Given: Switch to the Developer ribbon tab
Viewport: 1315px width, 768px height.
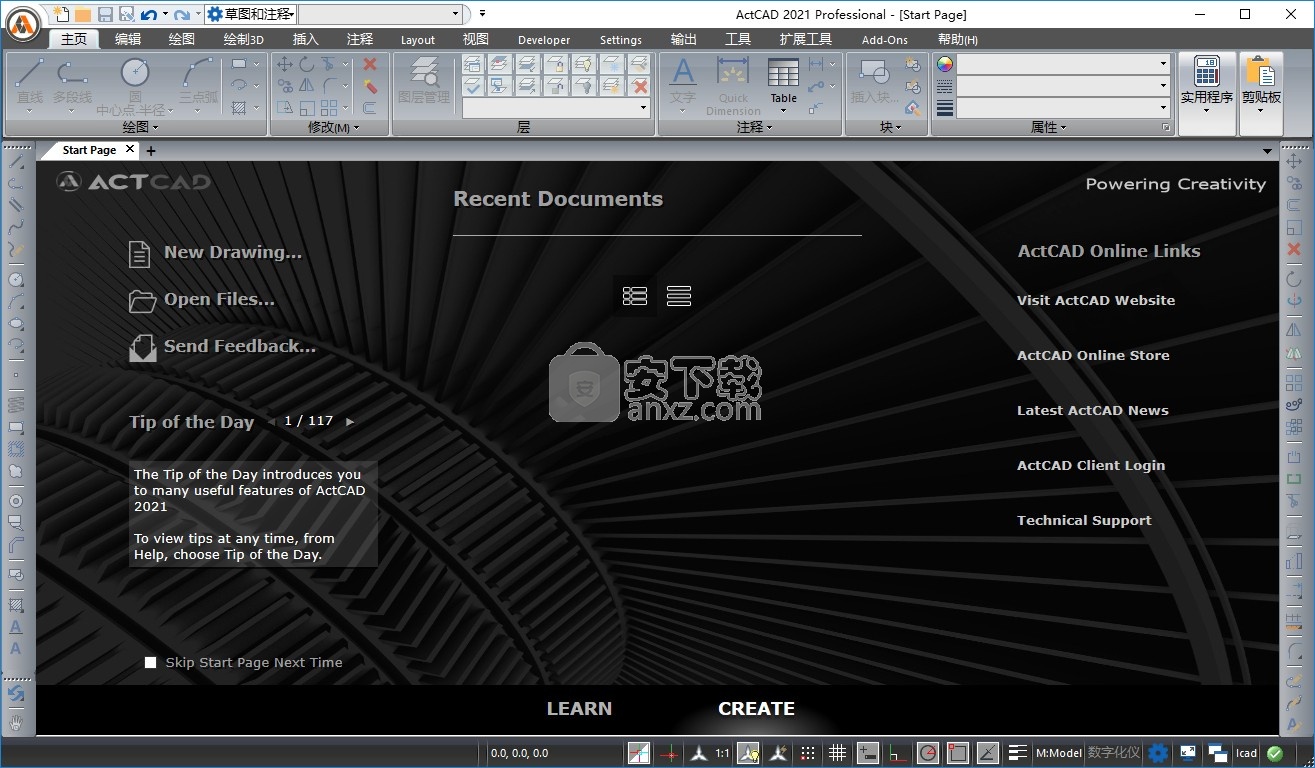Looking at the screenshot, I should (544, 40).
